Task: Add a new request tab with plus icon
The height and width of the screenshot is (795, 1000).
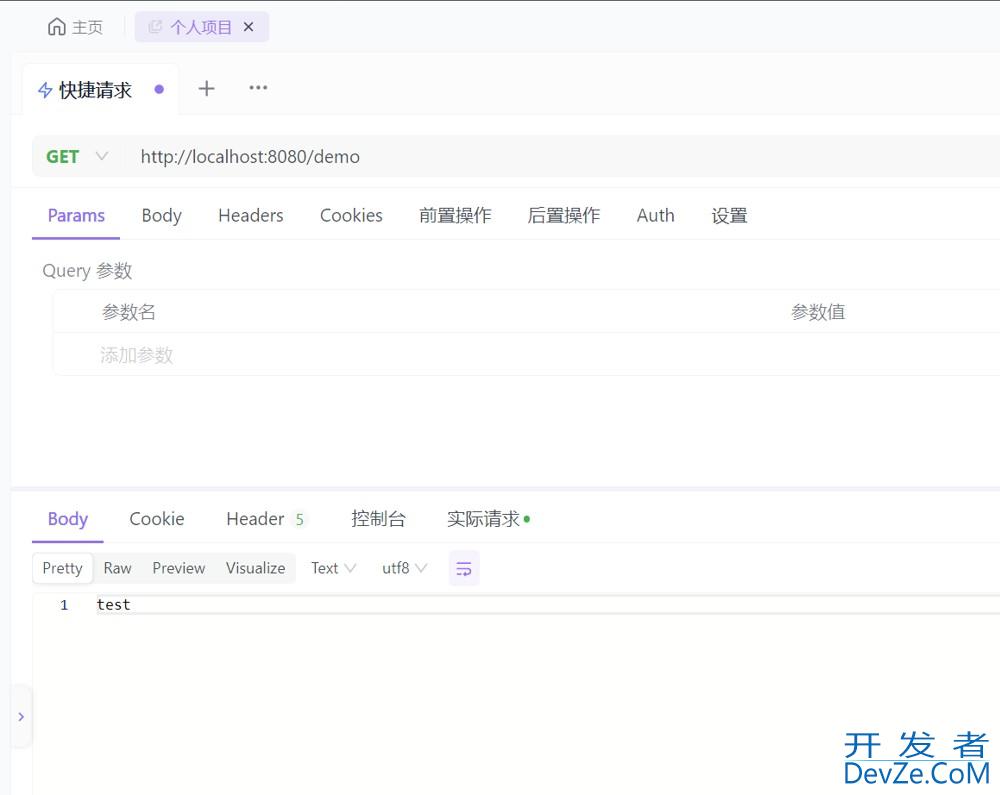Action: click(206, 88)
